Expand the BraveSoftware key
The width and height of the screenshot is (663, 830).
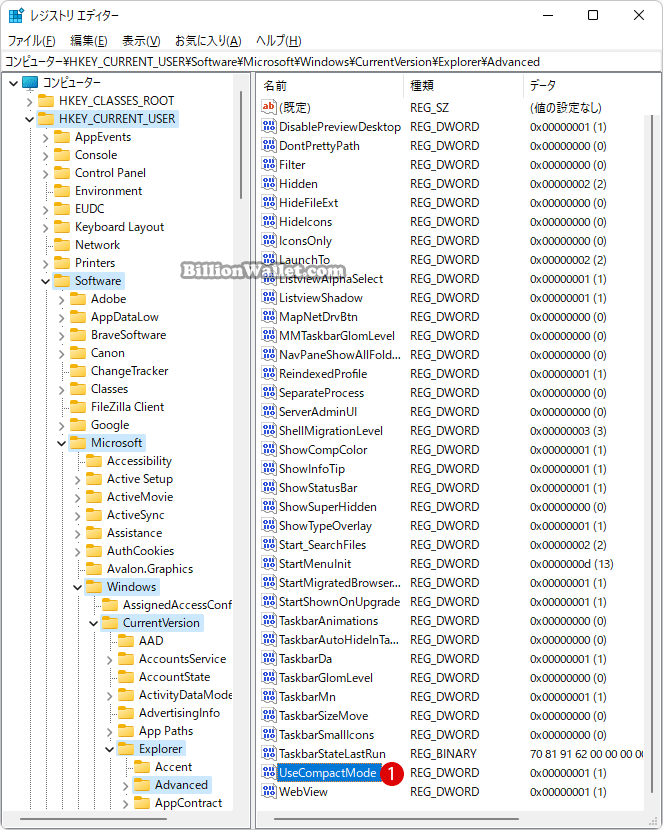pyautogui.click(x=61, y=336)
